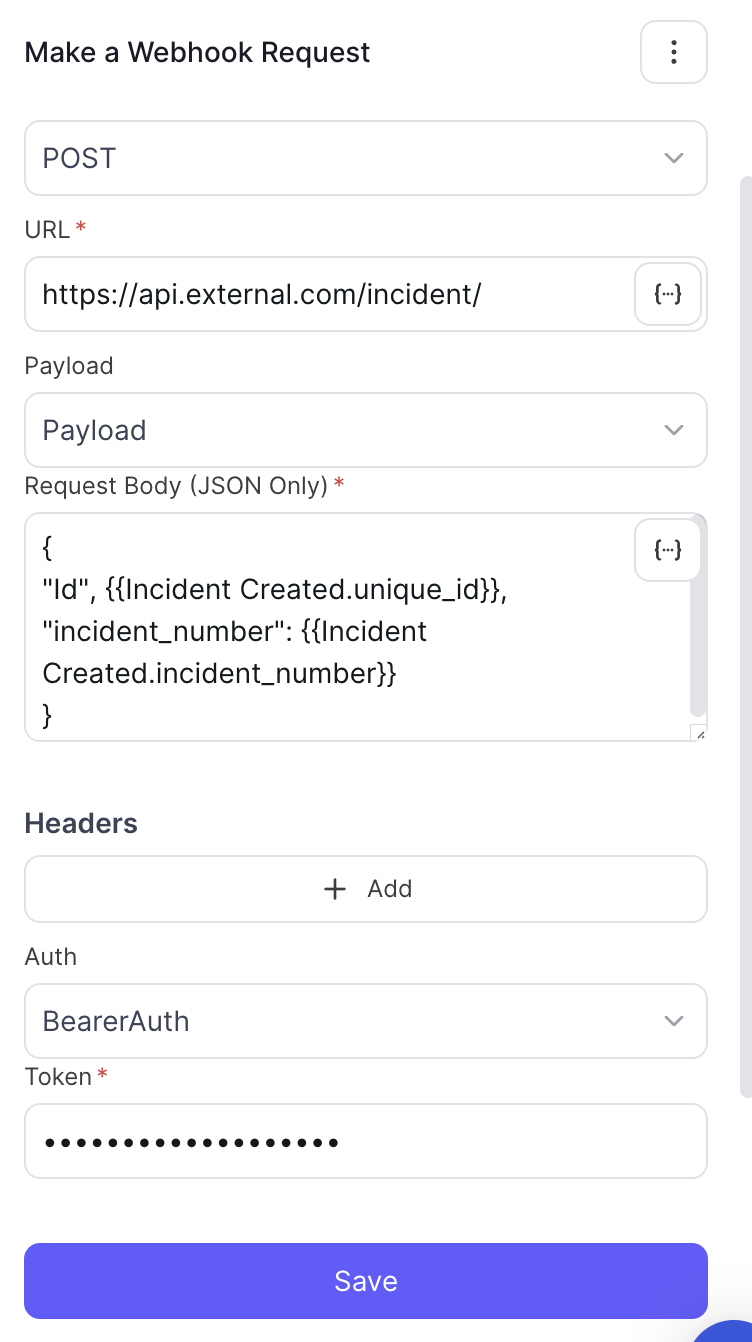Click the plus icon beside Add
Screen dimensions: 752x1342
click(336, 889)
